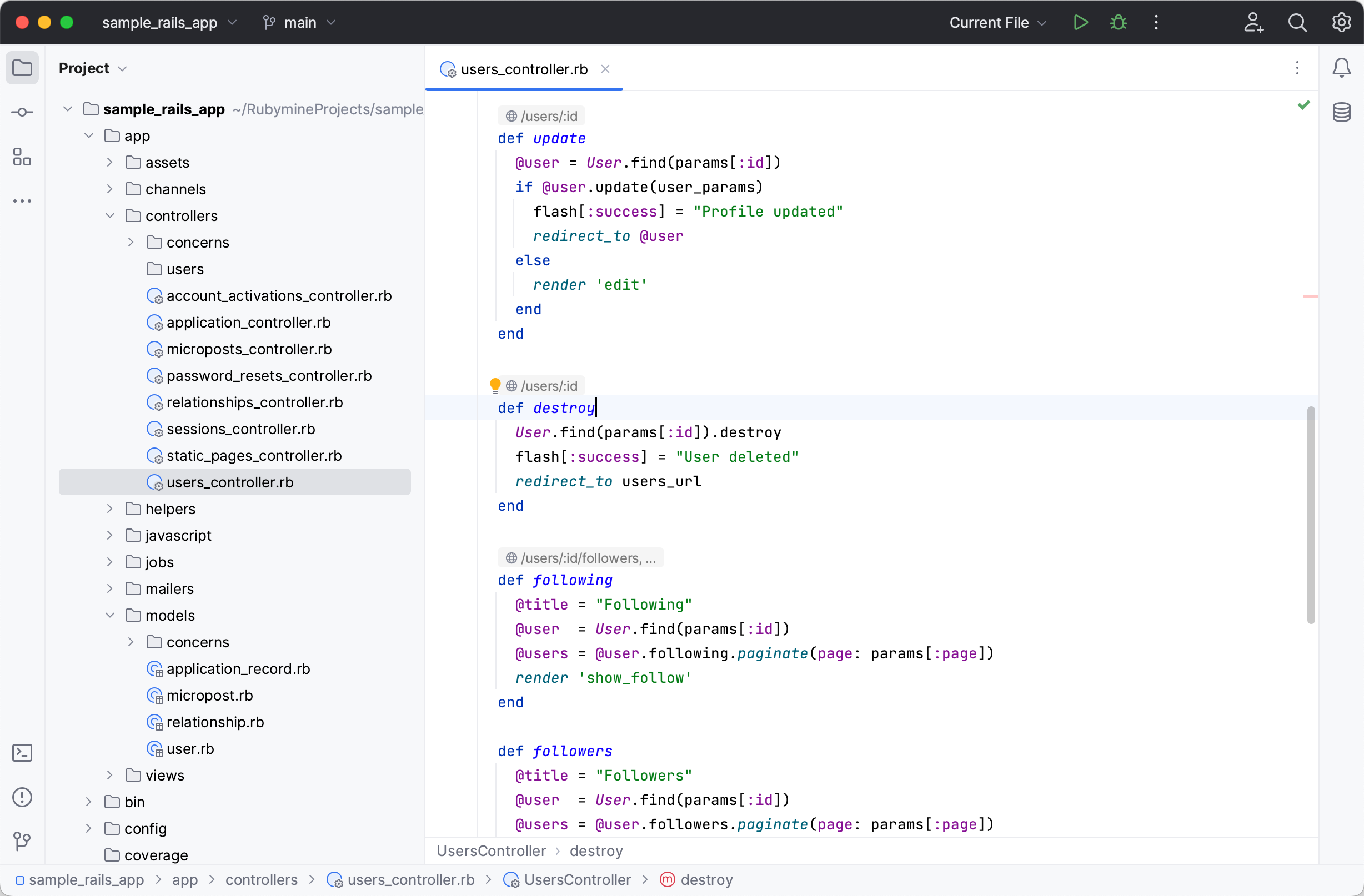The image size is (1364, 896).
Task: Open the Database tool window
Action: click(1341, 112)
